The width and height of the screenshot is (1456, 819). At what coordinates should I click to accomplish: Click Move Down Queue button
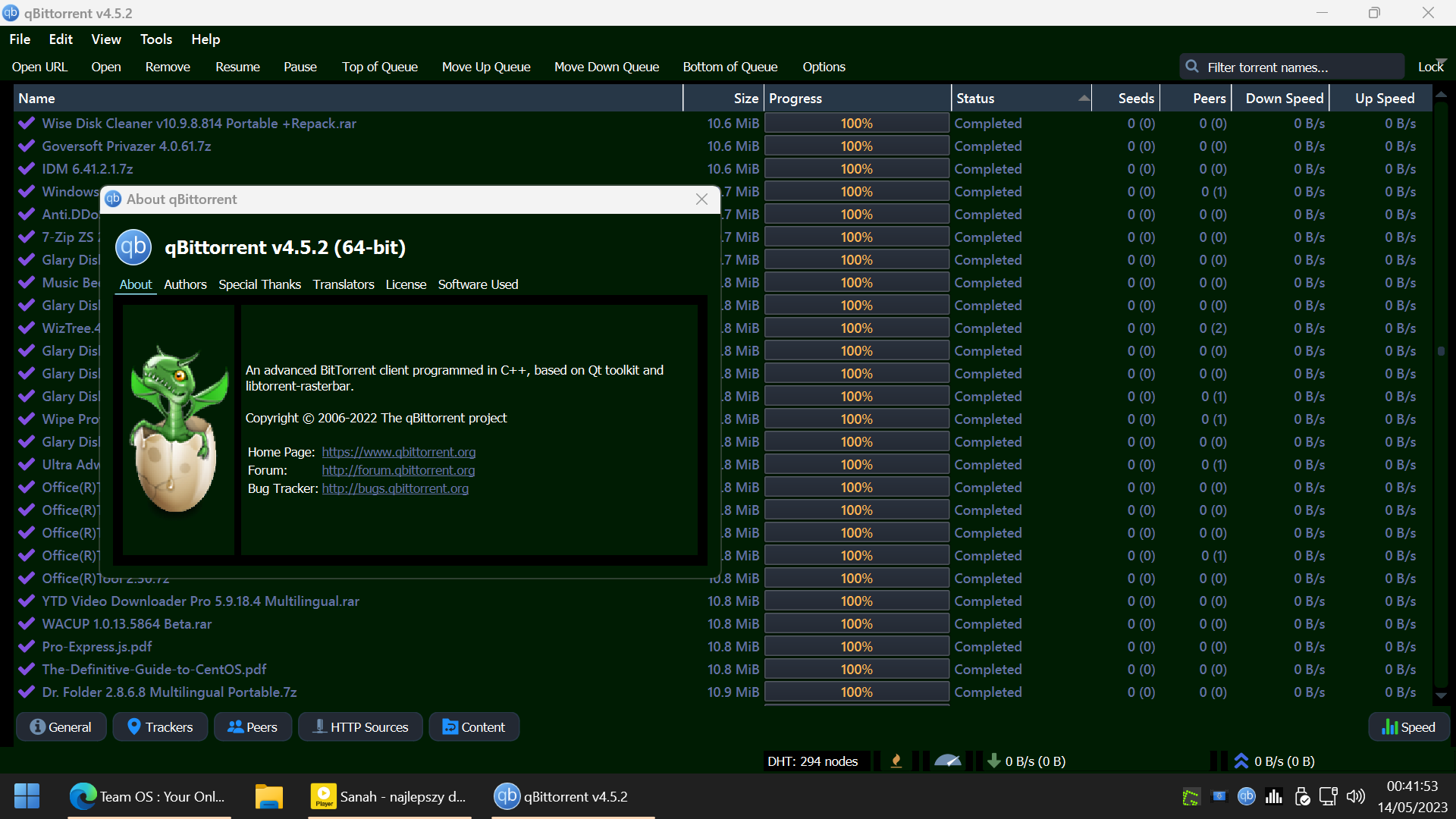pos(607,67)
